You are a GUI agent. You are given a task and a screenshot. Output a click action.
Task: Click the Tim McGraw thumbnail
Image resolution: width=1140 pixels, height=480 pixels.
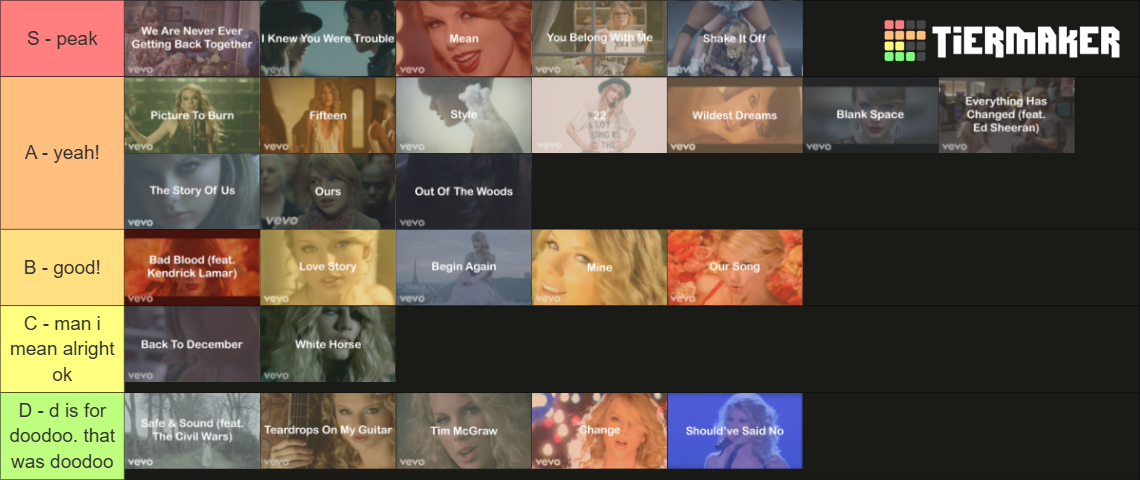coord(464,431)
